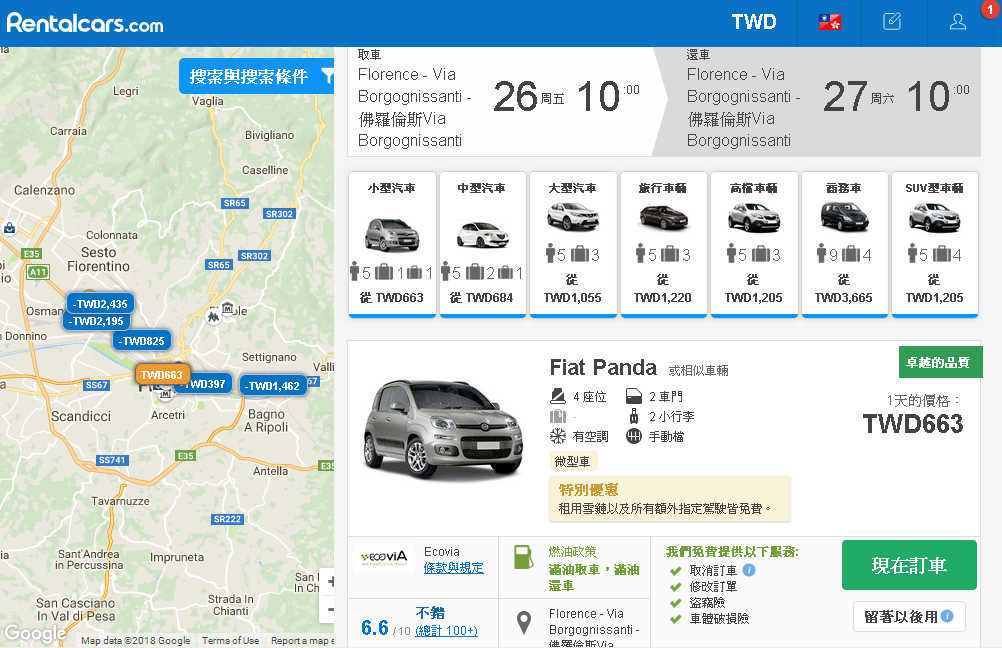1002x648 pixels.
Task: Open the manage booking edit icon
Action: (x=892, y=22)
